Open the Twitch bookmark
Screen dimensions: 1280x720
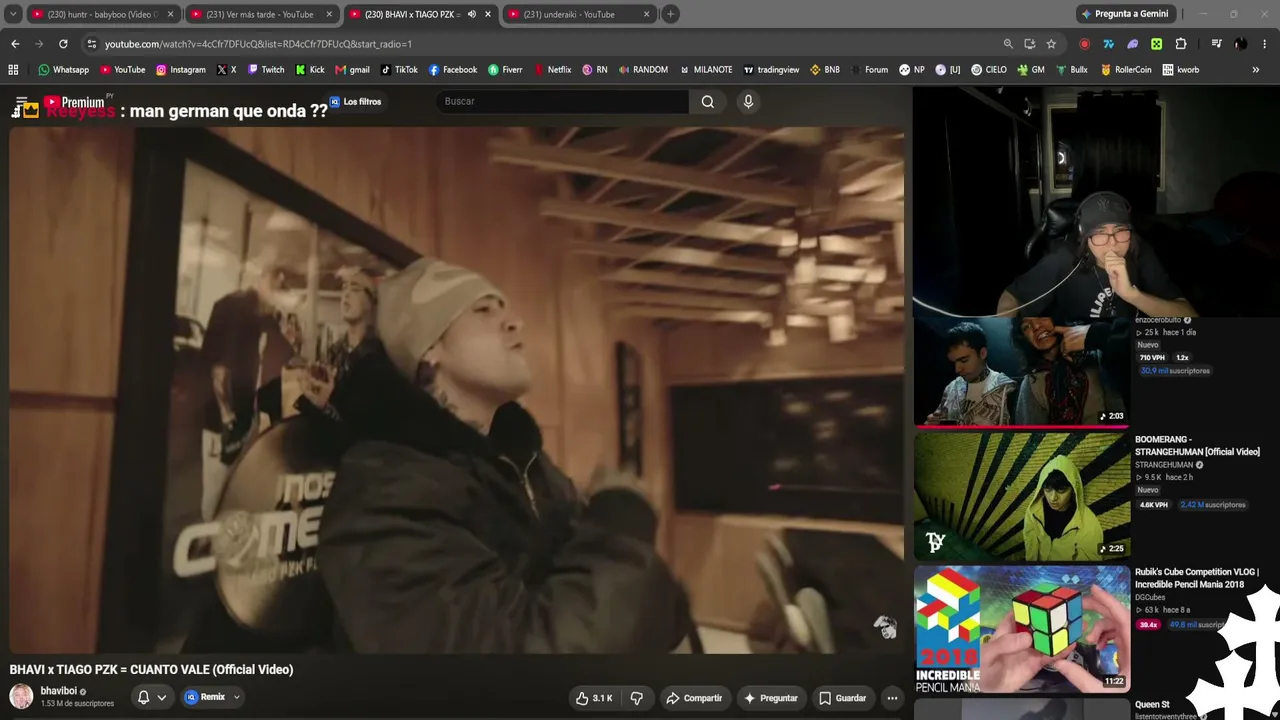pyautogui.click(x=266, y=70)
